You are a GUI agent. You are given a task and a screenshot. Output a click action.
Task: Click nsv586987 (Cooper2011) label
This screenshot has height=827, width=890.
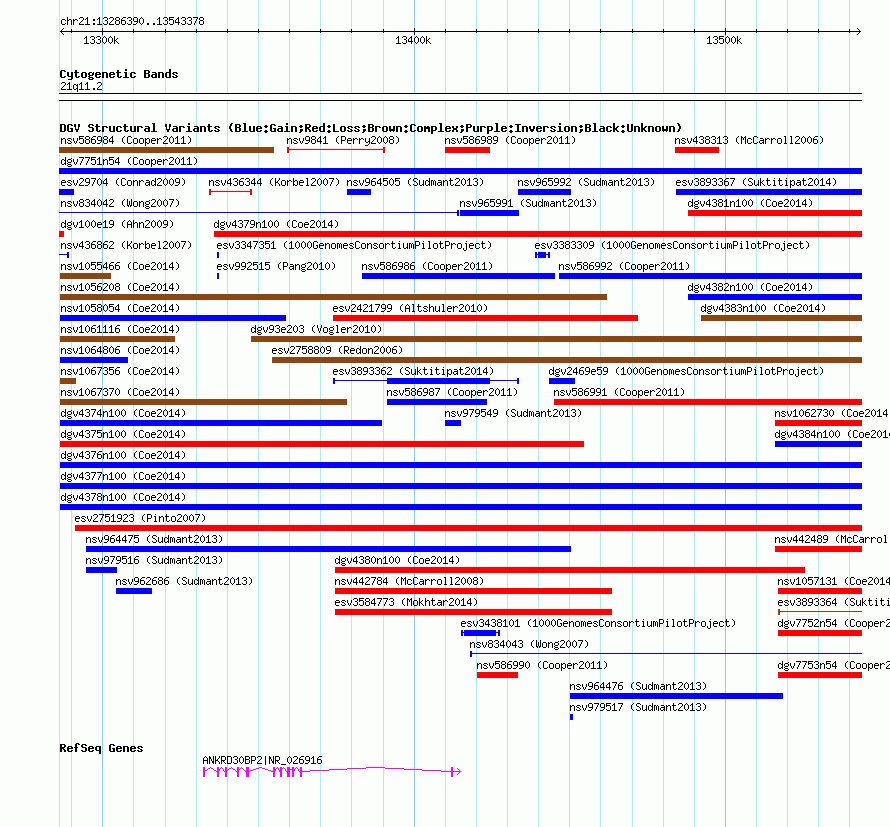click(x=452, y=392)
